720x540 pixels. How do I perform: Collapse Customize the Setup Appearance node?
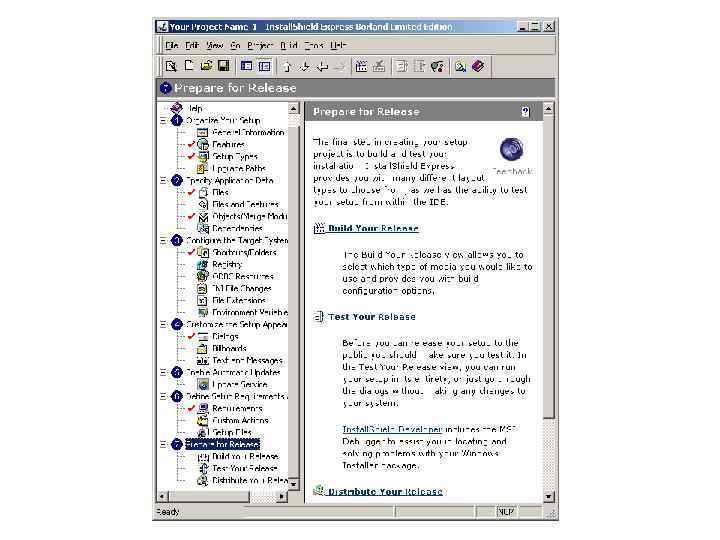click(163, 325)
